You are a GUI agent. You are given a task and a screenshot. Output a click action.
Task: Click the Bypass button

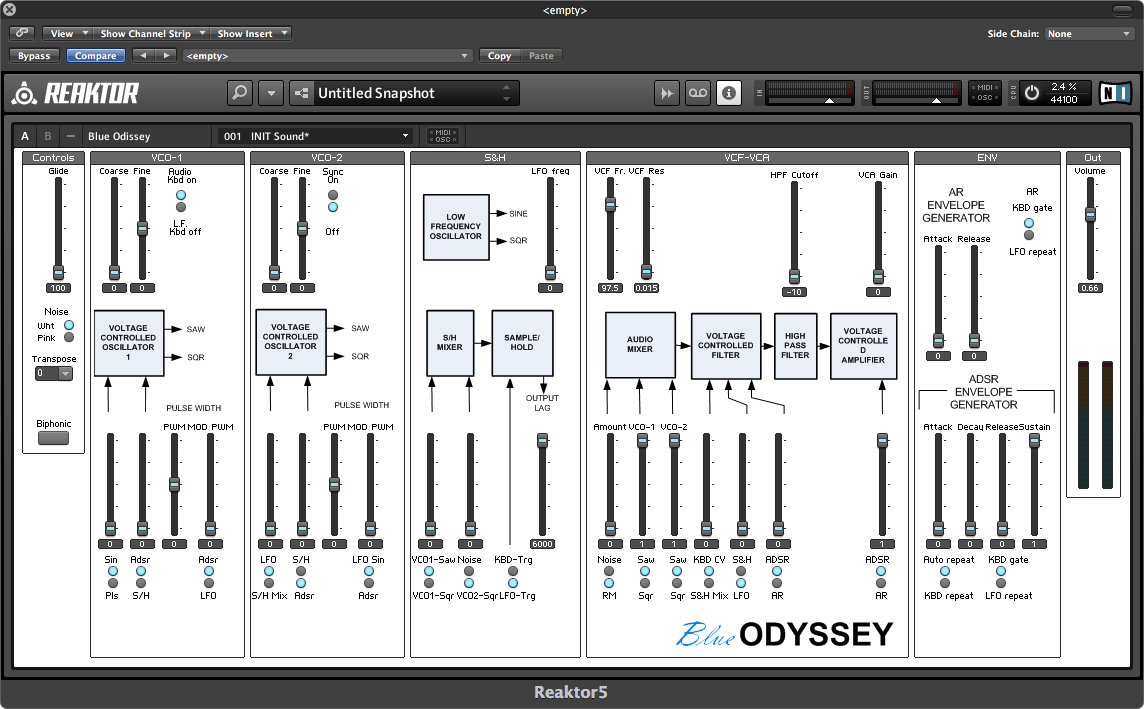[x=34, y=55]
